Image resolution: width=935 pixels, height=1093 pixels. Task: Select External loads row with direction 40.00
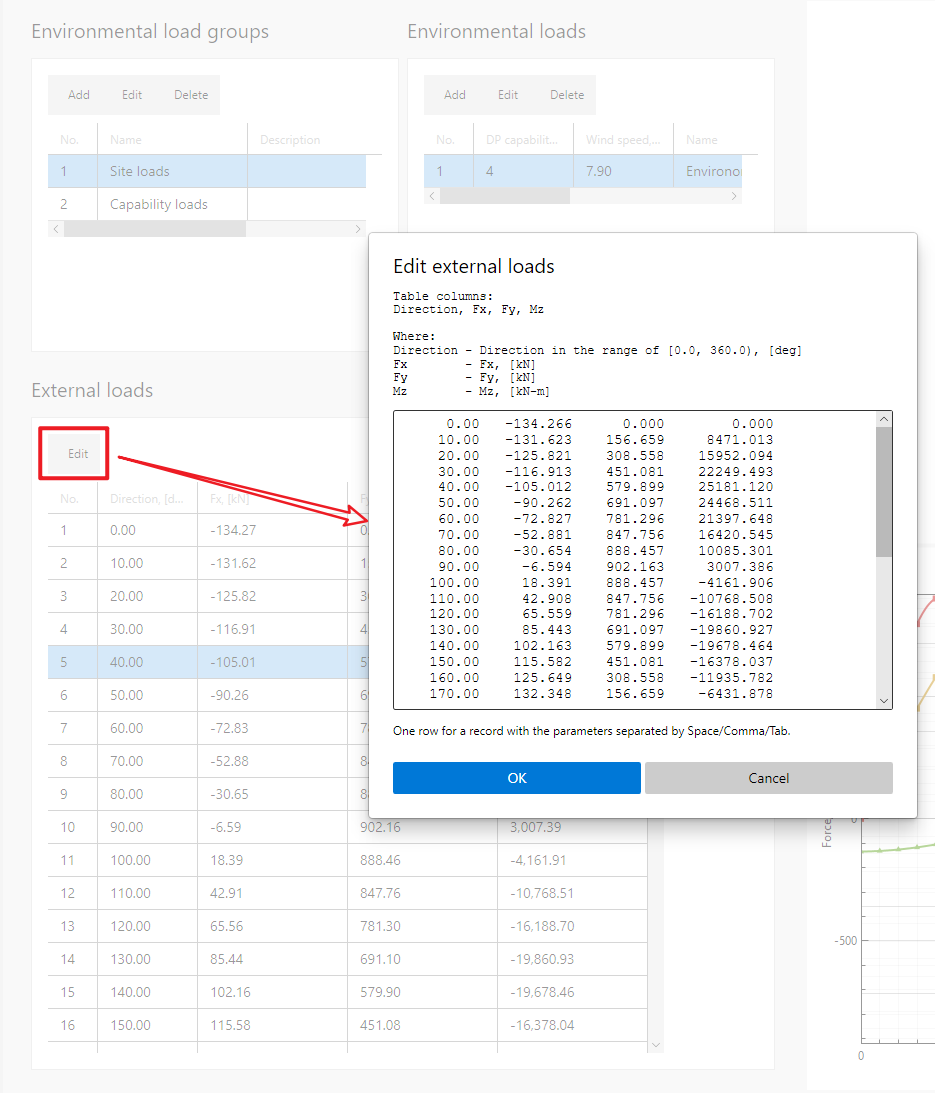pyautogui.click(x=208, y=662)
